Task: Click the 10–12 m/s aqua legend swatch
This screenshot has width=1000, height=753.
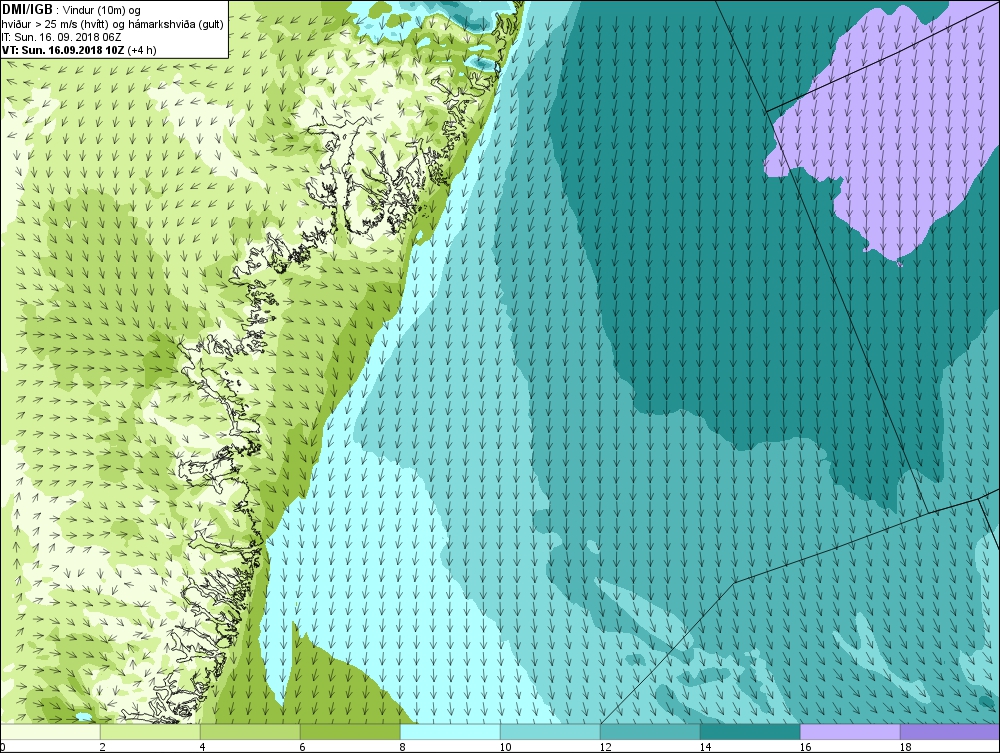Action: pos(550,731)
